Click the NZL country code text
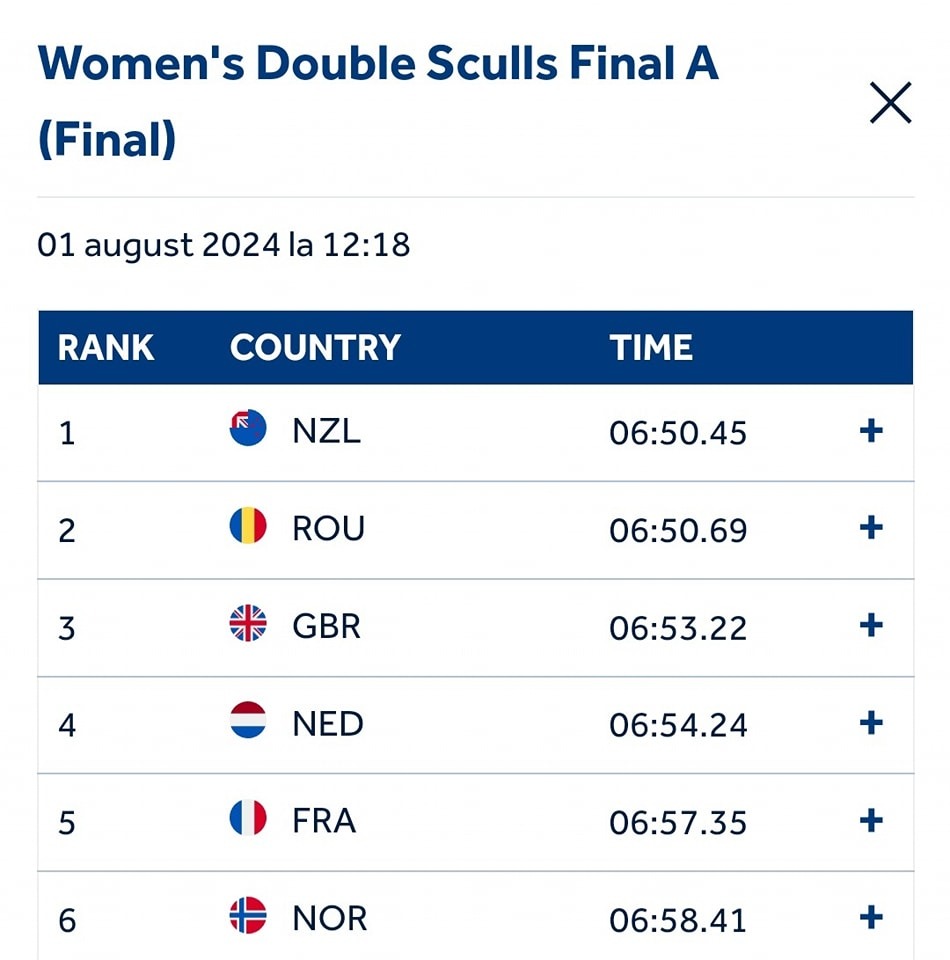The width and height of the screenshot is (950, 960). coord(326,431)
